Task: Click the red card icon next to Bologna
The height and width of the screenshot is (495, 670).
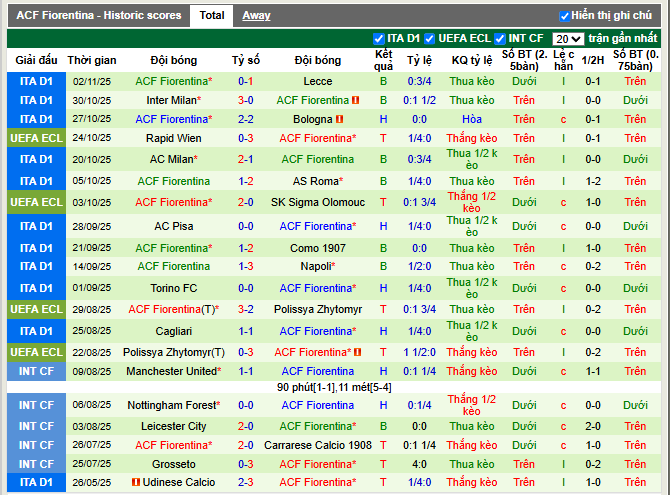Action: (x=340, y=119)
